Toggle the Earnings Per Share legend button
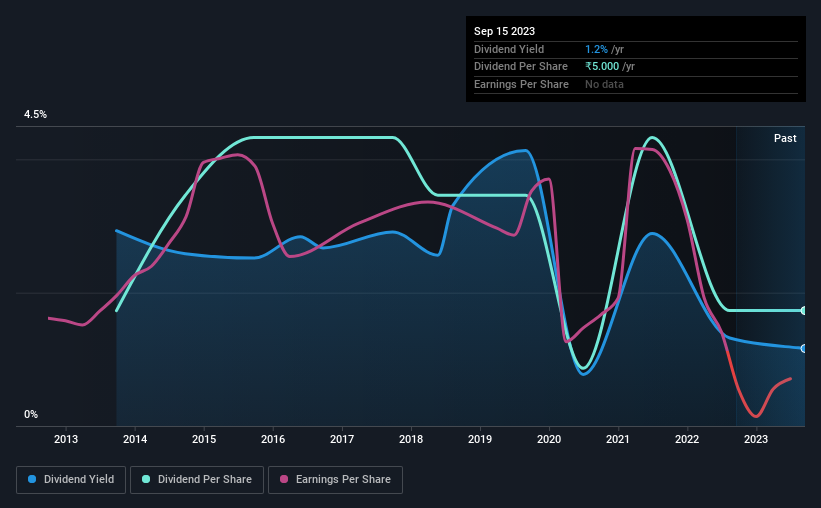821x508 pixels. 335,480
